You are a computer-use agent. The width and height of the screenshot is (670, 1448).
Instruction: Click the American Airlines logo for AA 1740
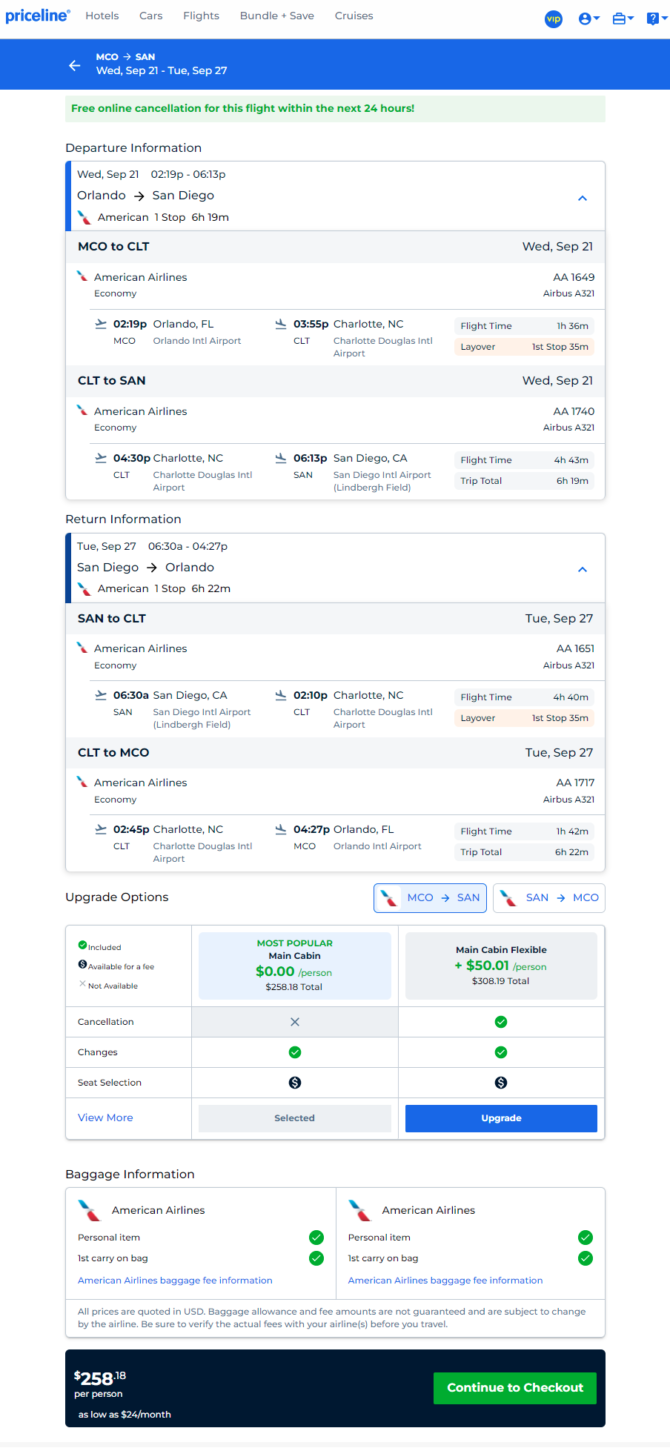click(82, 411)
